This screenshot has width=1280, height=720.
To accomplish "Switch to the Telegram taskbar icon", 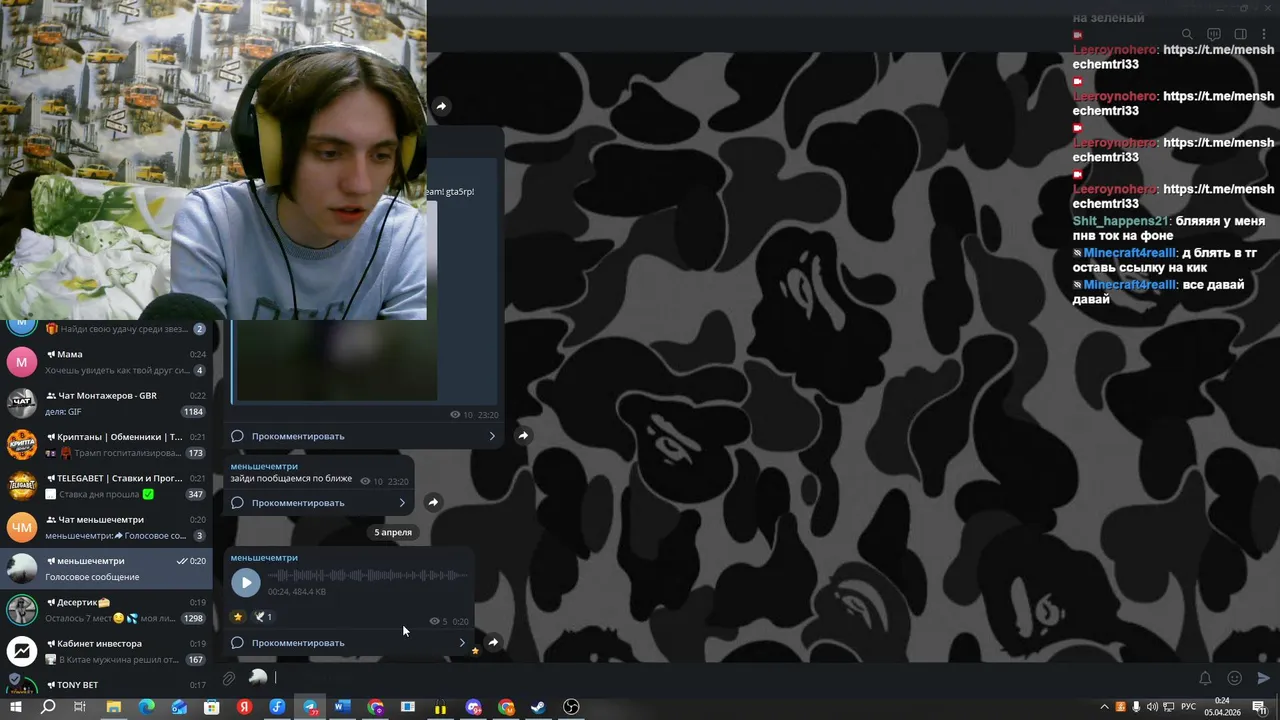I will point(310,707).
